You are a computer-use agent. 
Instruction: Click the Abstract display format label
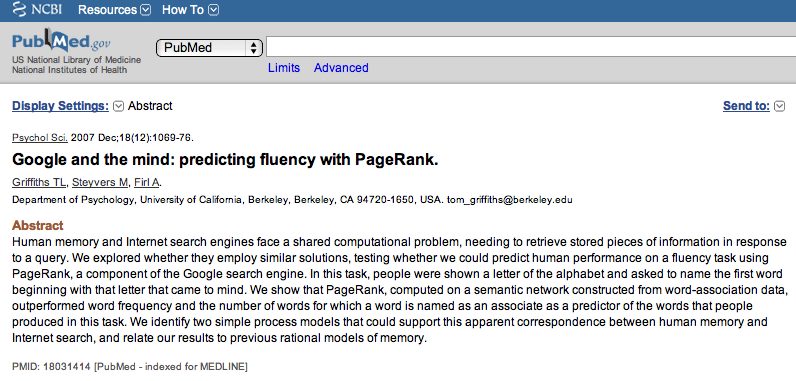point(150,106)
